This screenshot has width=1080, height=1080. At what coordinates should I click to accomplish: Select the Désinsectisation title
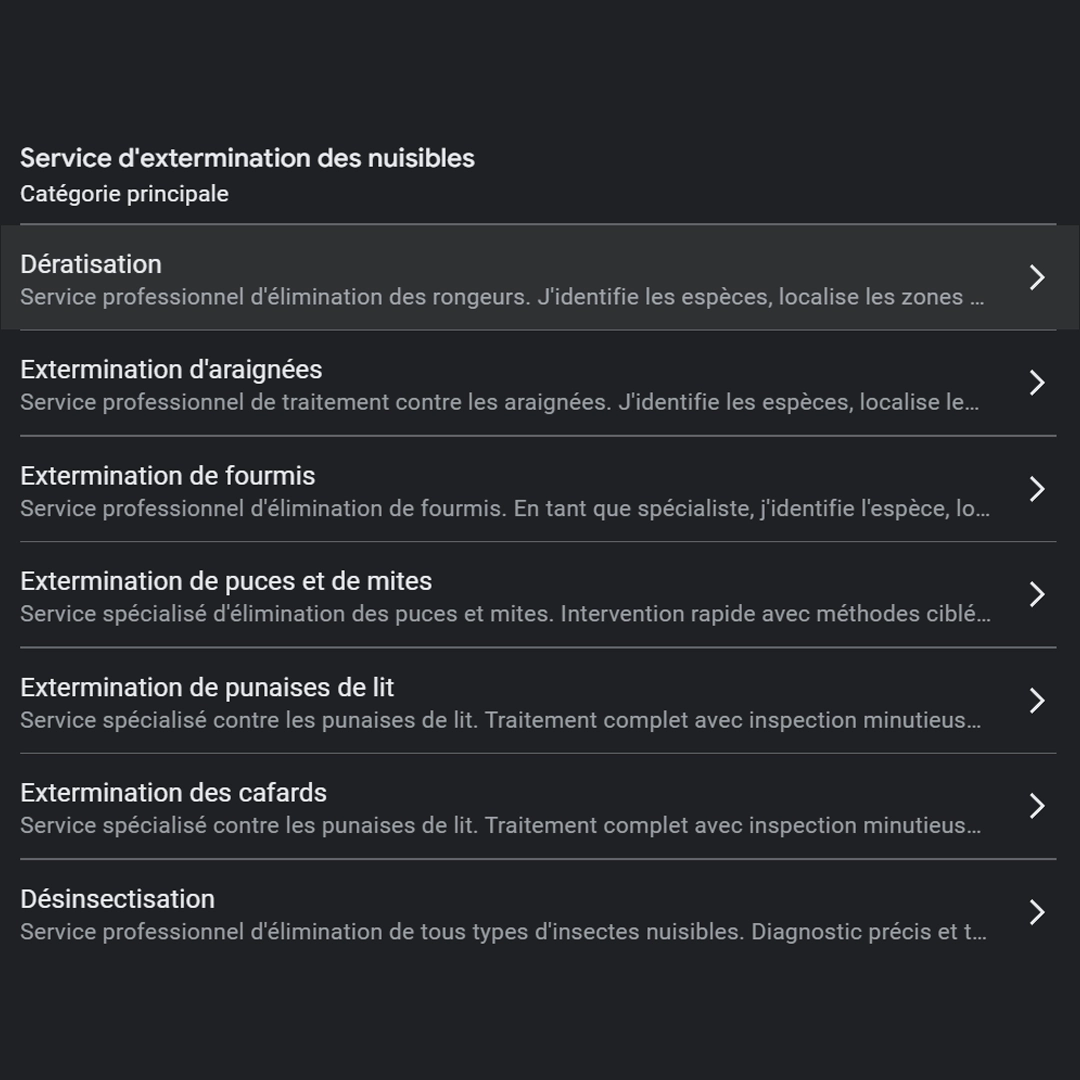point(117,899)
